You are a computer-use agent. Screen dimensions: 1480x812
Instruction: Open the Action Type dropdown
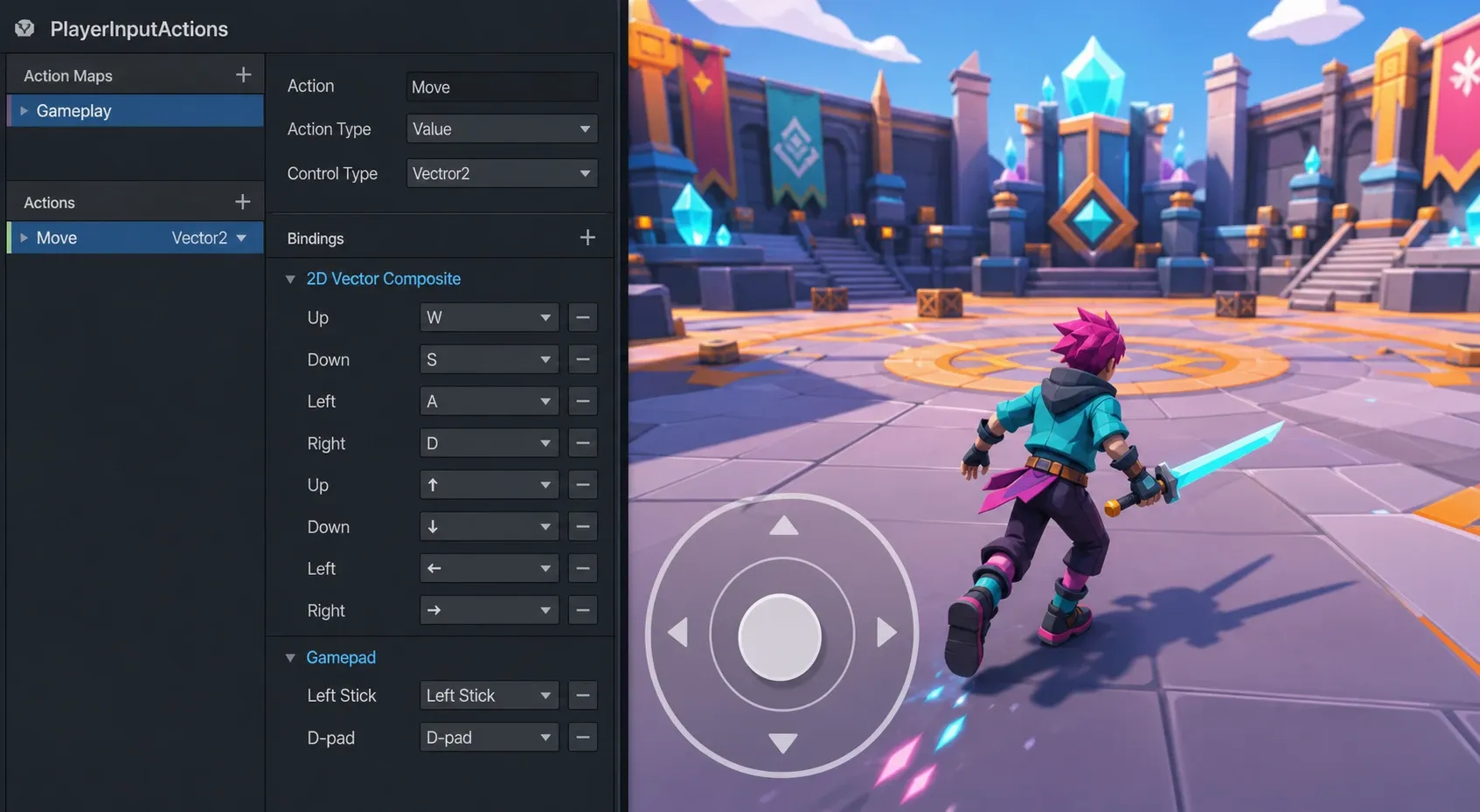tap(502, 128)
